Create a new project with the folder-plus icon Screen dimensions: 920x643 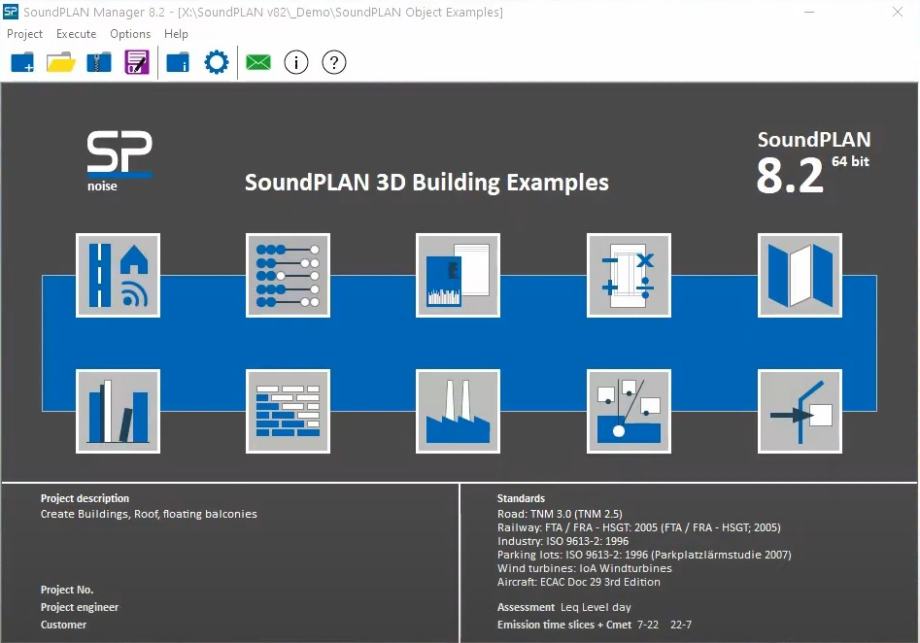pos(22,62)
